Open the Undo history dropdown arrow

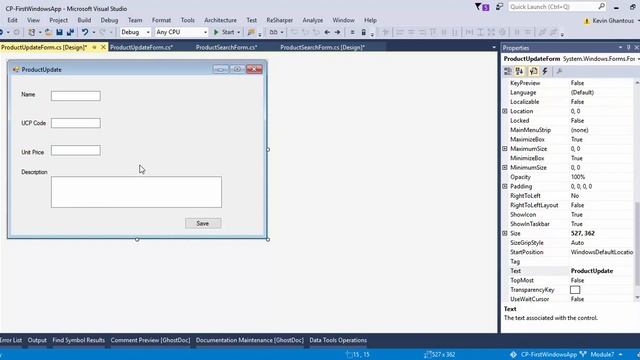(93, 32)
